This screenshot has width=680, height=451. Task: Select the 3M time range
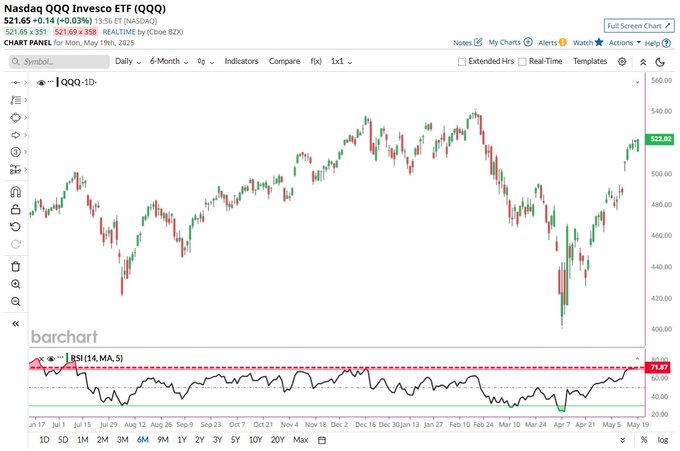click(122, 440)
